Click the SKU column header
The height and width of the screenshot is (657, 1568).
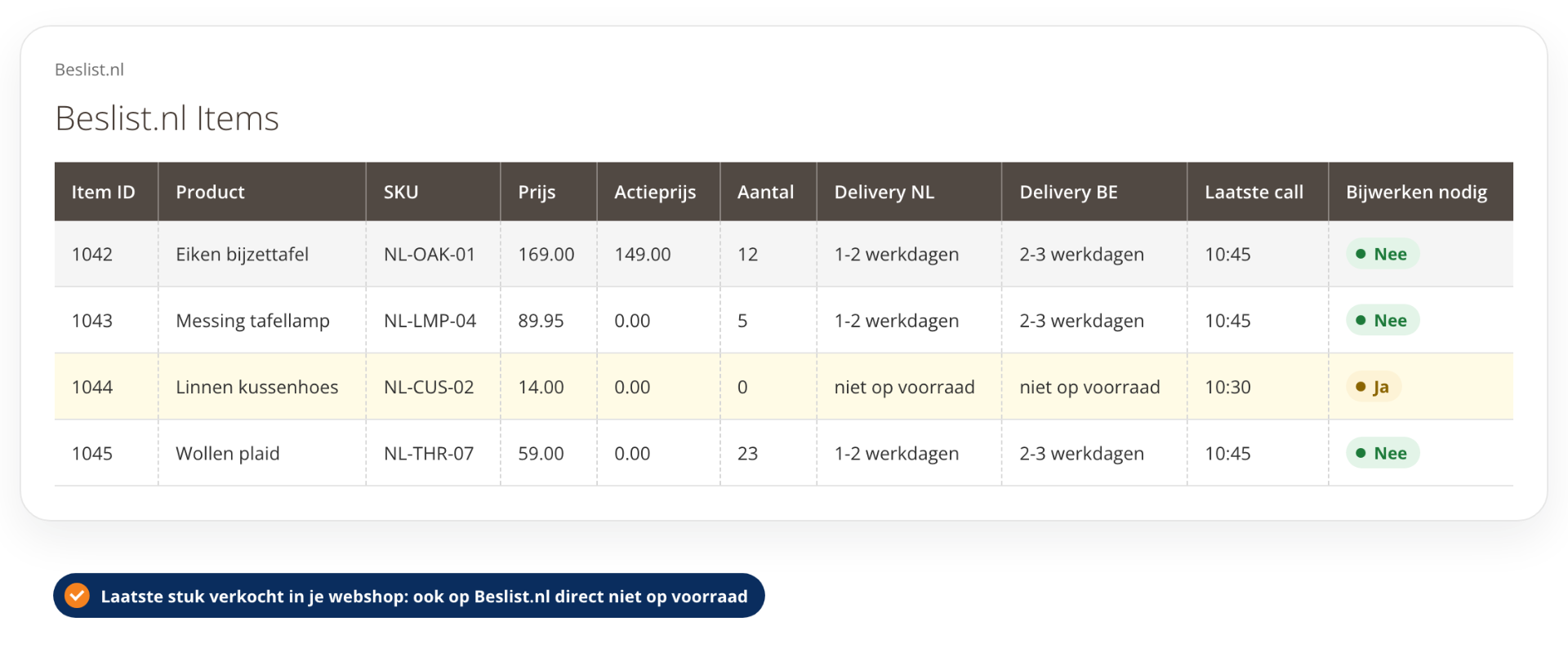coord(433,192)
